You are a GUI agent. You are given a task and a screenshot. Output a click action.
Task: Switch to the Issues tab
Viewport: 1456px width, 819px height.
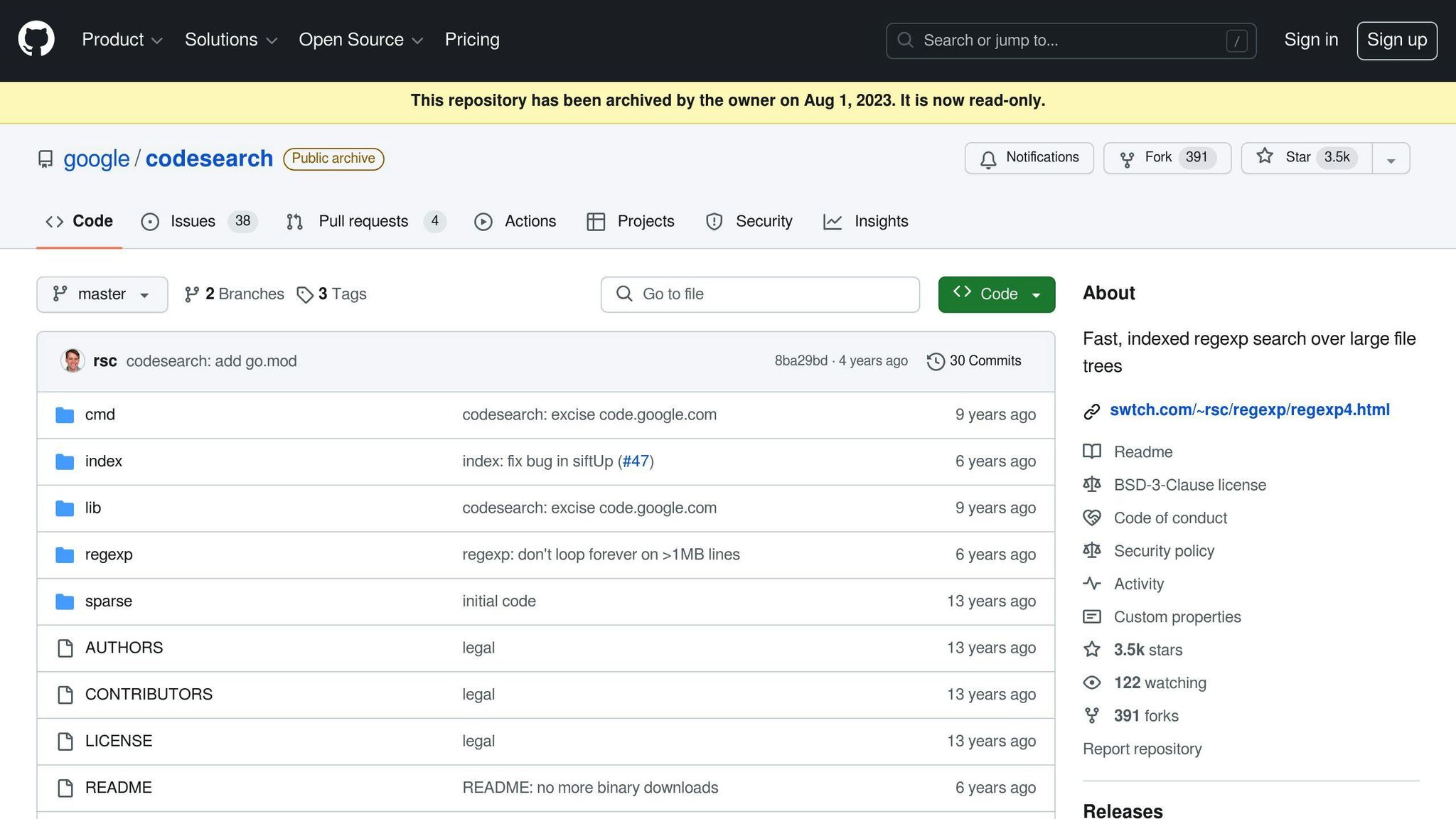tap(192, 221)
